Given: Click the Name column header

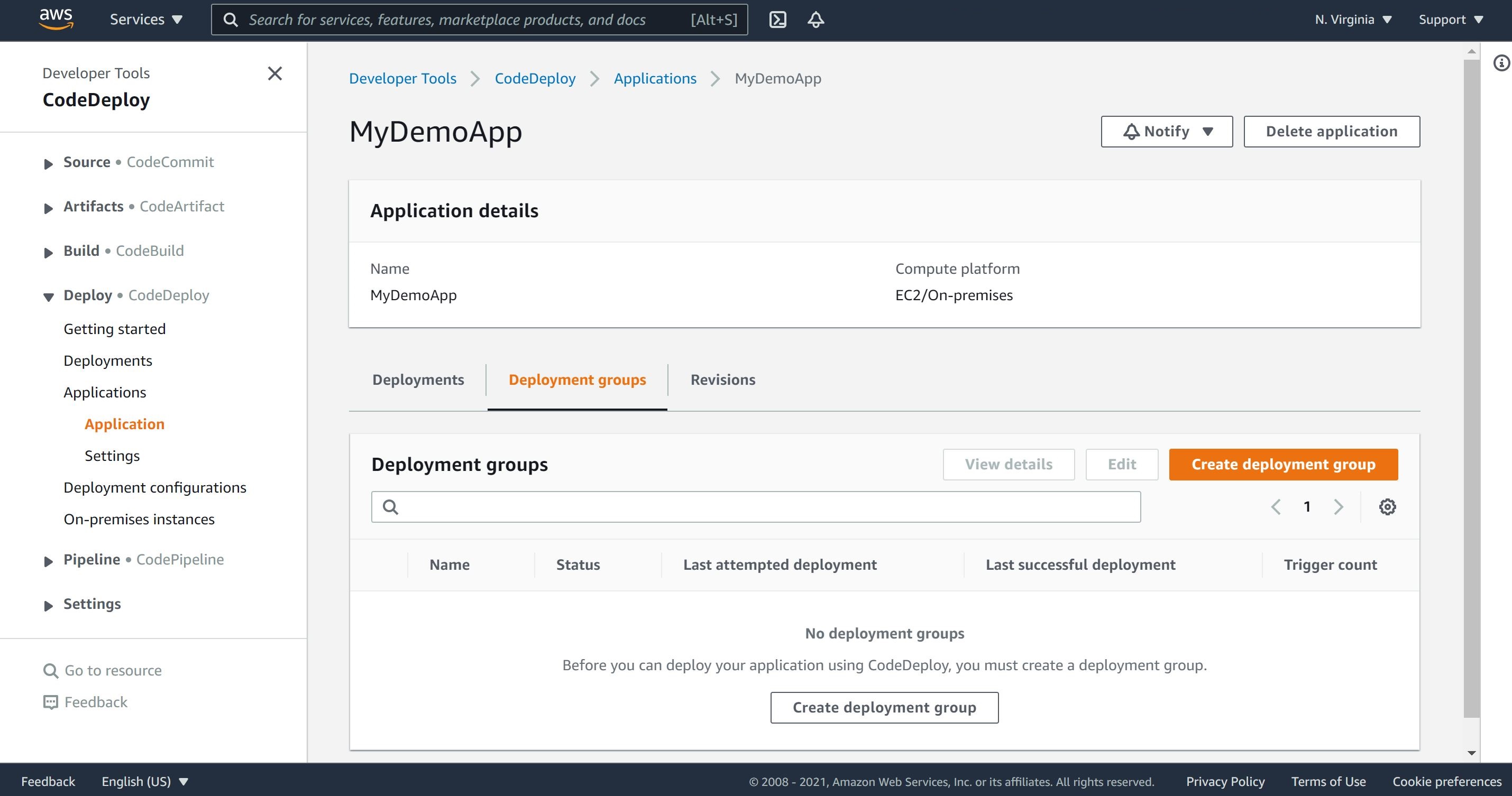Looking at the screenshot, I should (x=449, y=565).
